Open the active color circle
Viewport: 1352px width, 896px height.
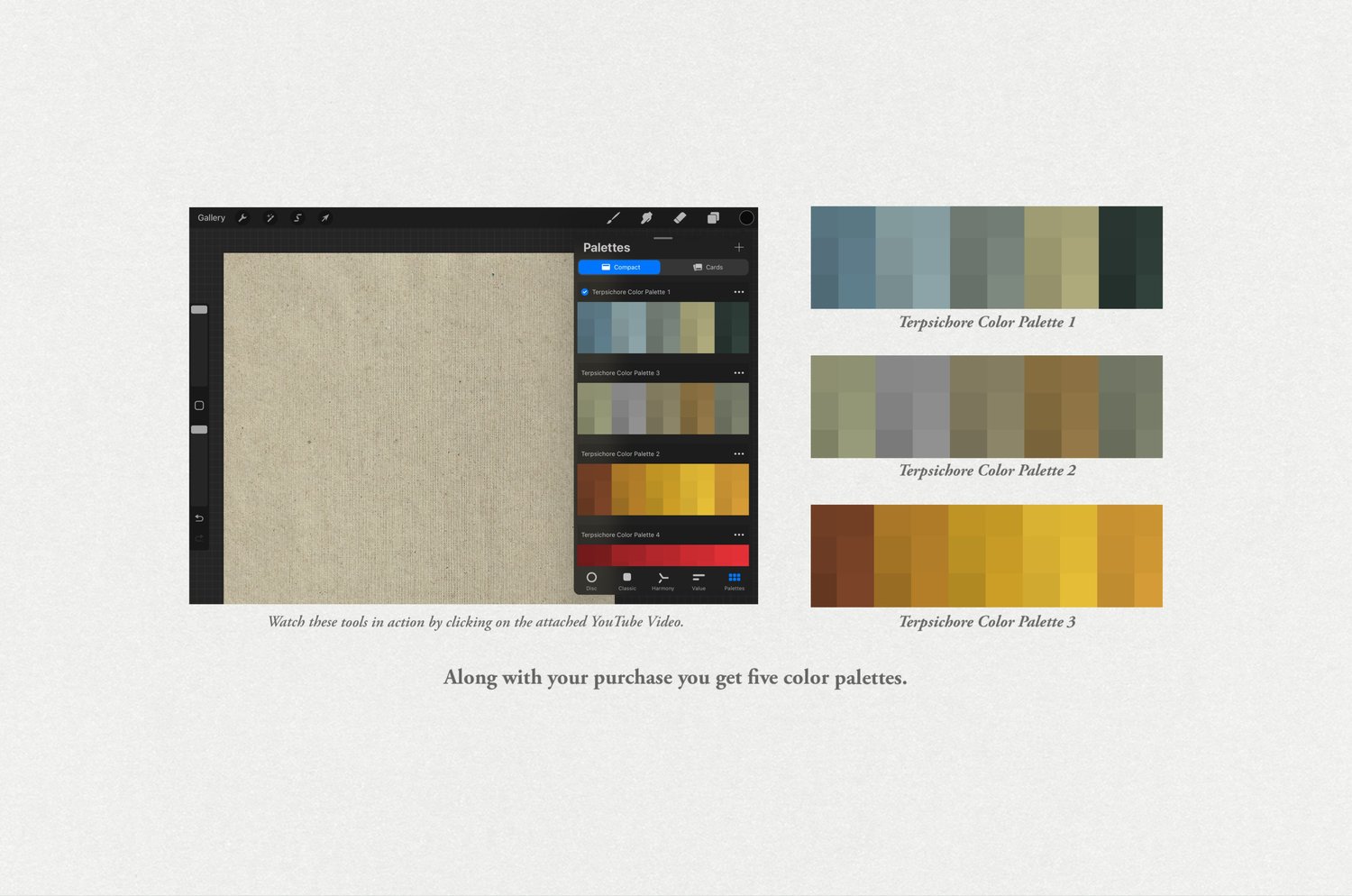click(746, 218)
